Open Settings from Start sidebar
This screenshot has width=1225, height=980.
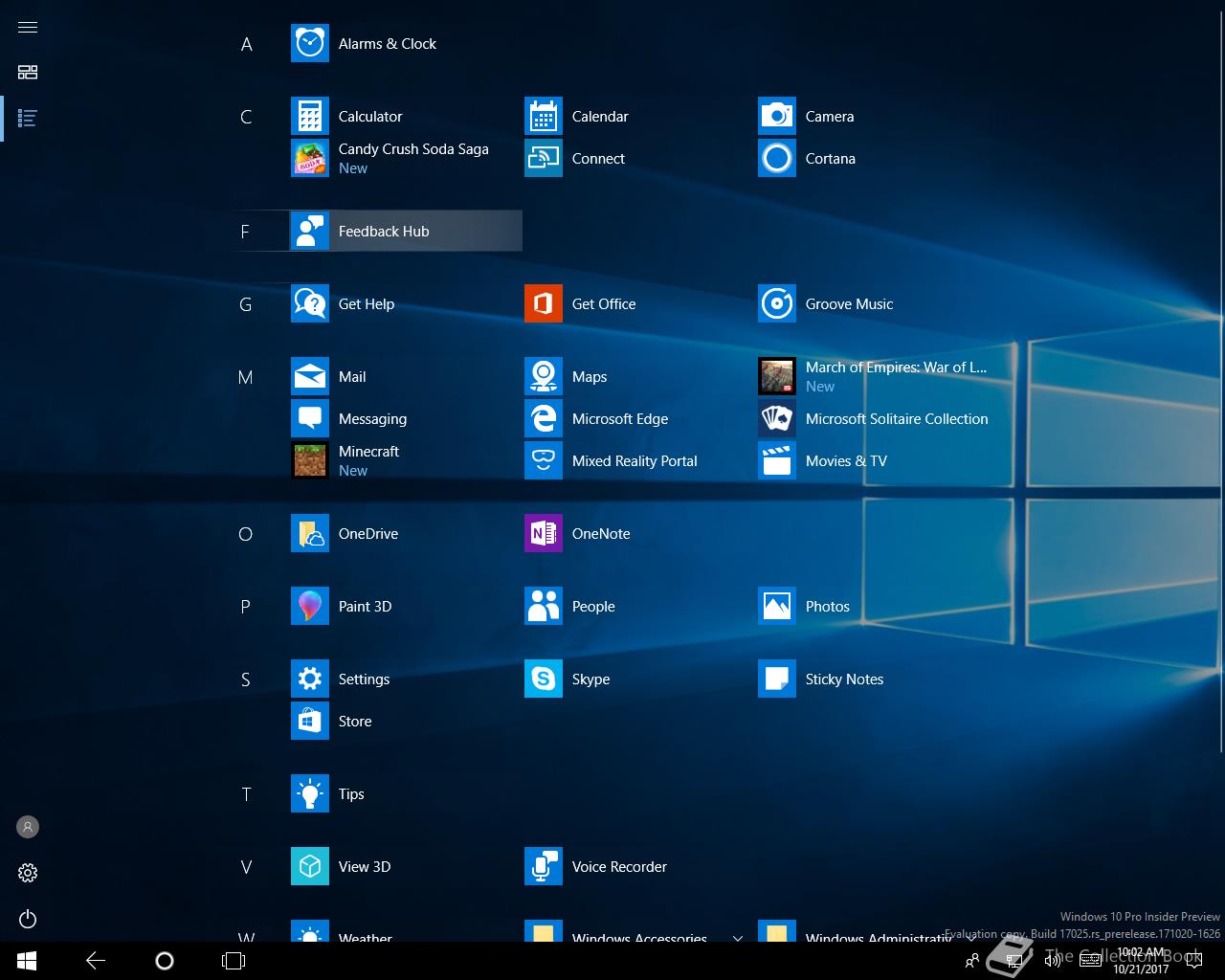[x=28, y=873]
